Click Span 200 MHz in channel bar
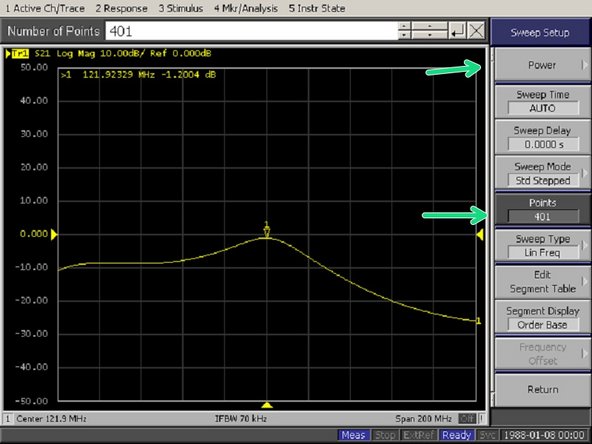Image resolution: width=592 pixels, height=444 pixels. point(423,419)
